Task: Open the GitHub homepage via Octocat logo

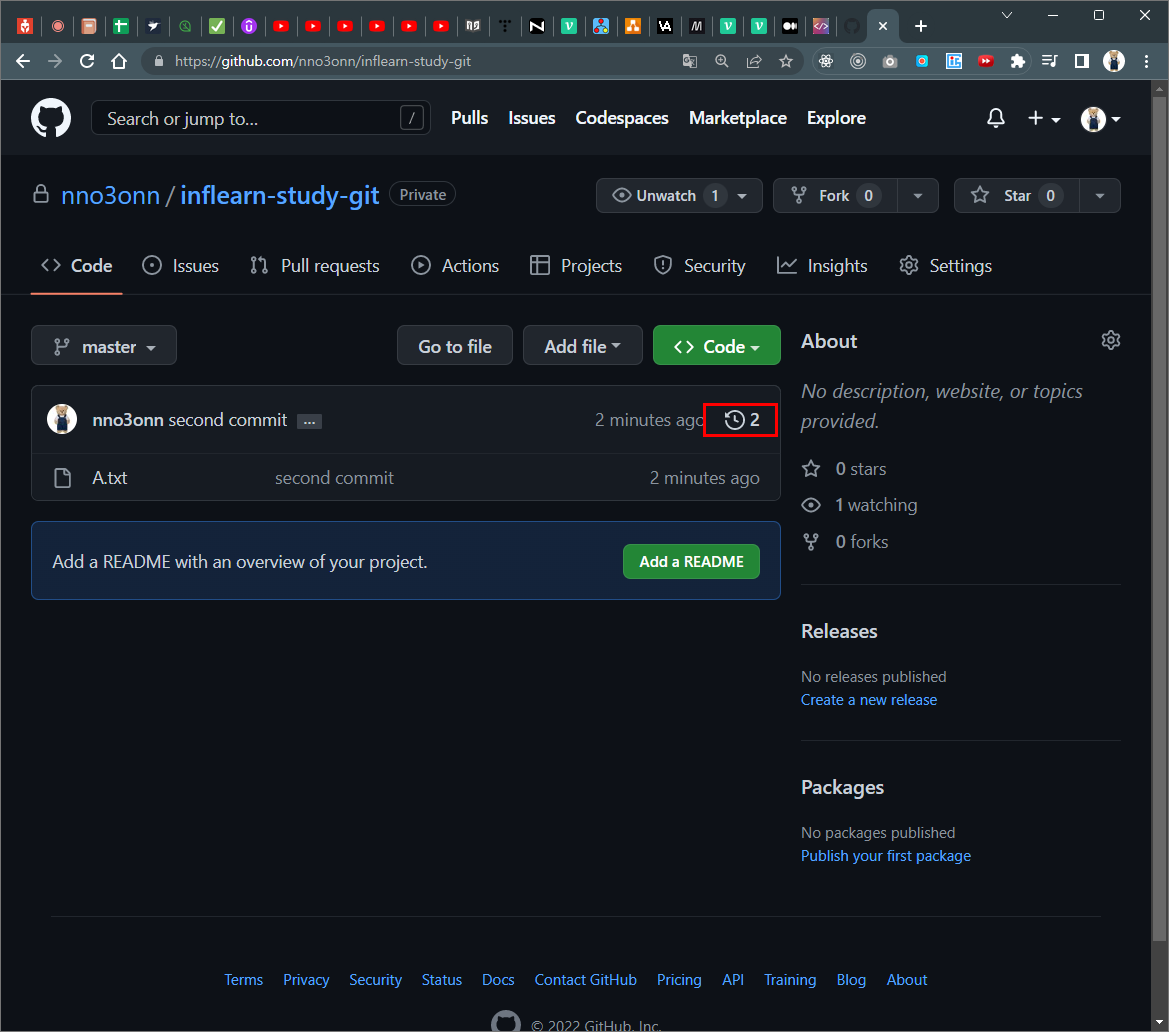Action: [51, 118]
